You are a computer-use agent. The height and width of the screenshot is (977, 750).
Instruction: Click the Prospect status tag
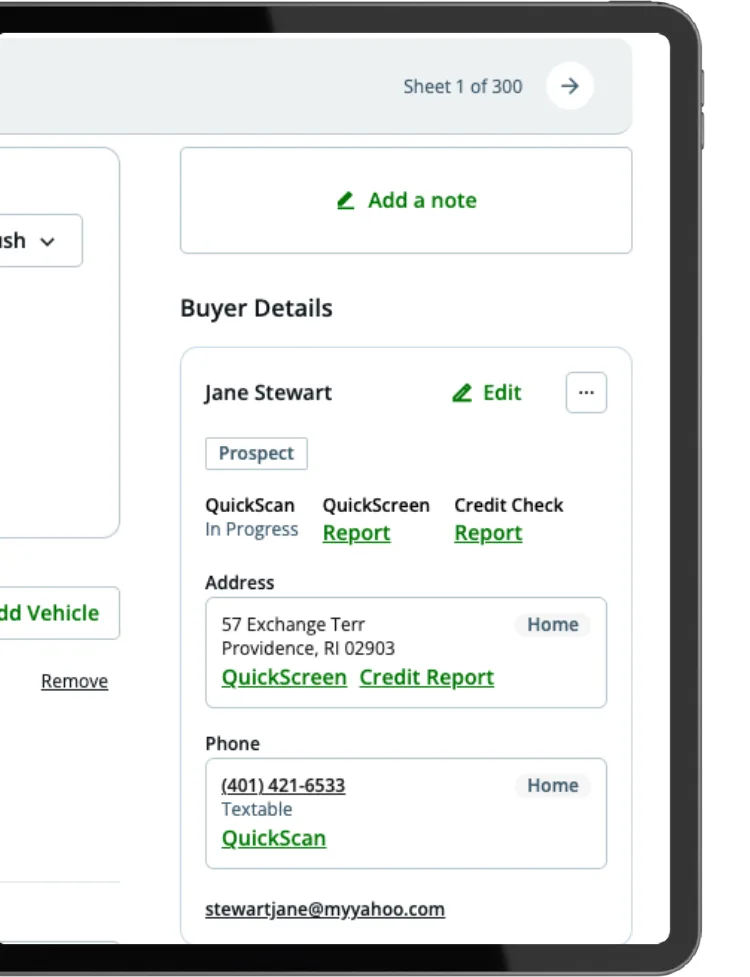point(257,454)
